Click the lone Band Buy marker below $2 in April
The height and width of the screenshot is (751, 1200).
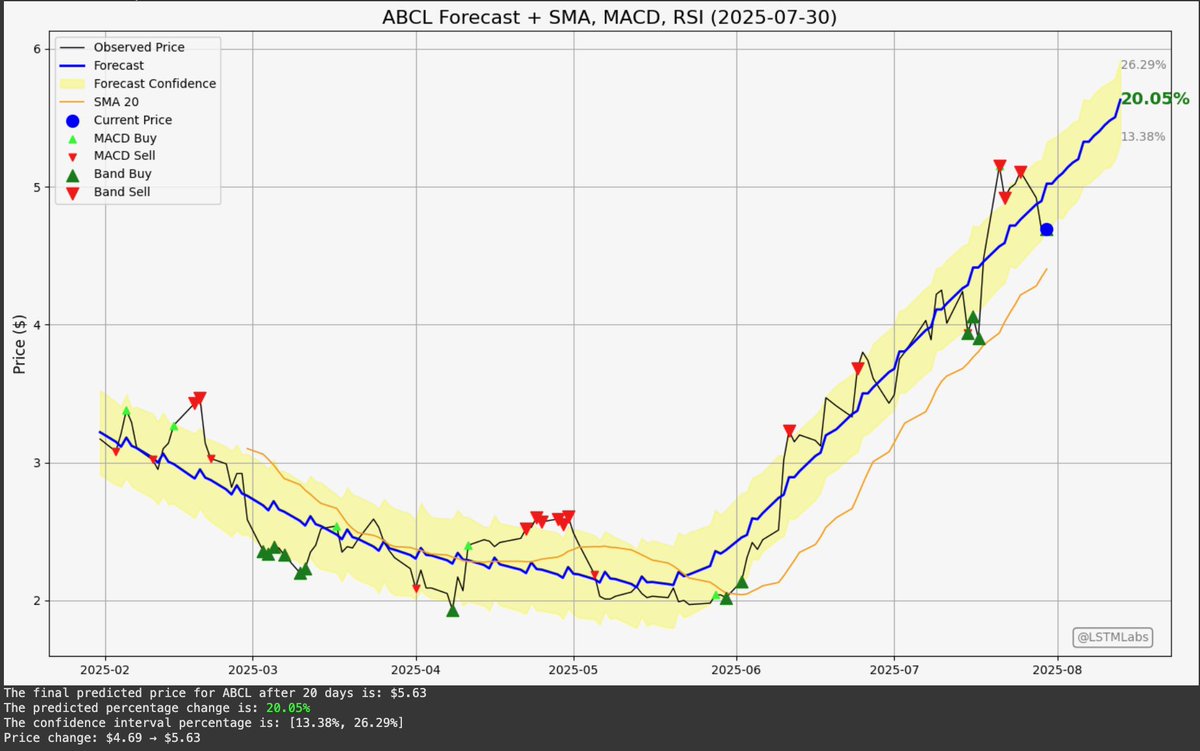(452, 610)
